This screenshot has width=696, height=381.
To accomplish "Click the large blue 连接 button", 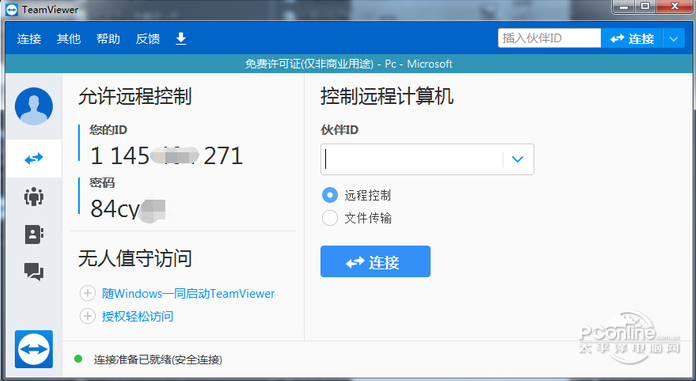I will [x=376, y=262].
